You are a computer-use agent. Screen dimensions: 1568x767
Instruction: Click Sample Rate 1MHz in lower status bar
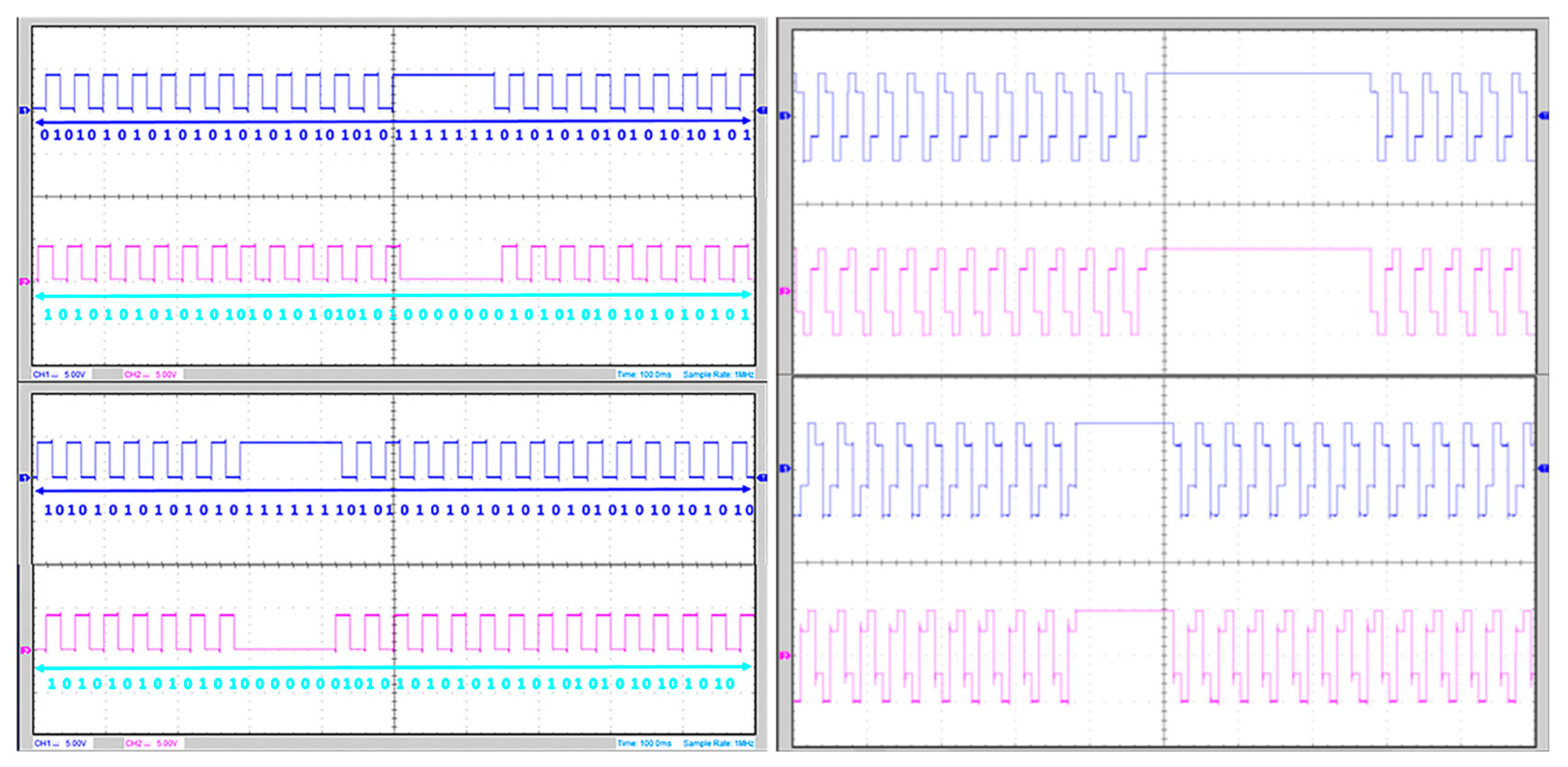[718, 743]
